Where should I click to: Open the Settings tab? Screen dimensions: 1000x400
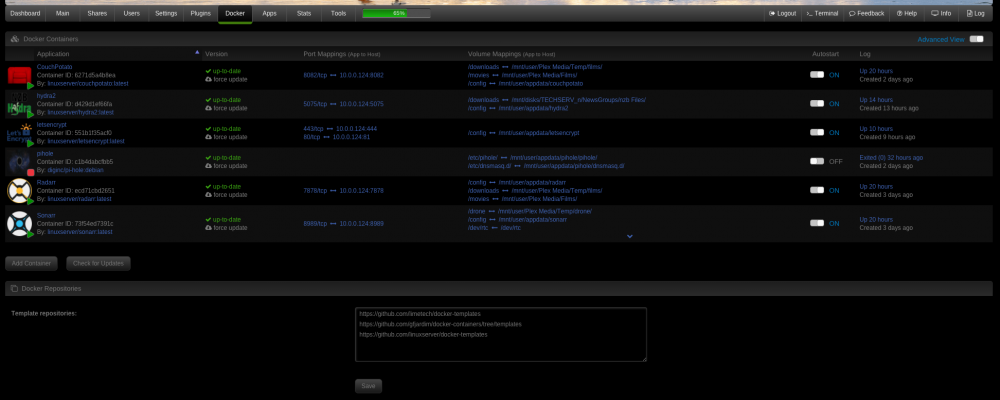pos(166,13)
